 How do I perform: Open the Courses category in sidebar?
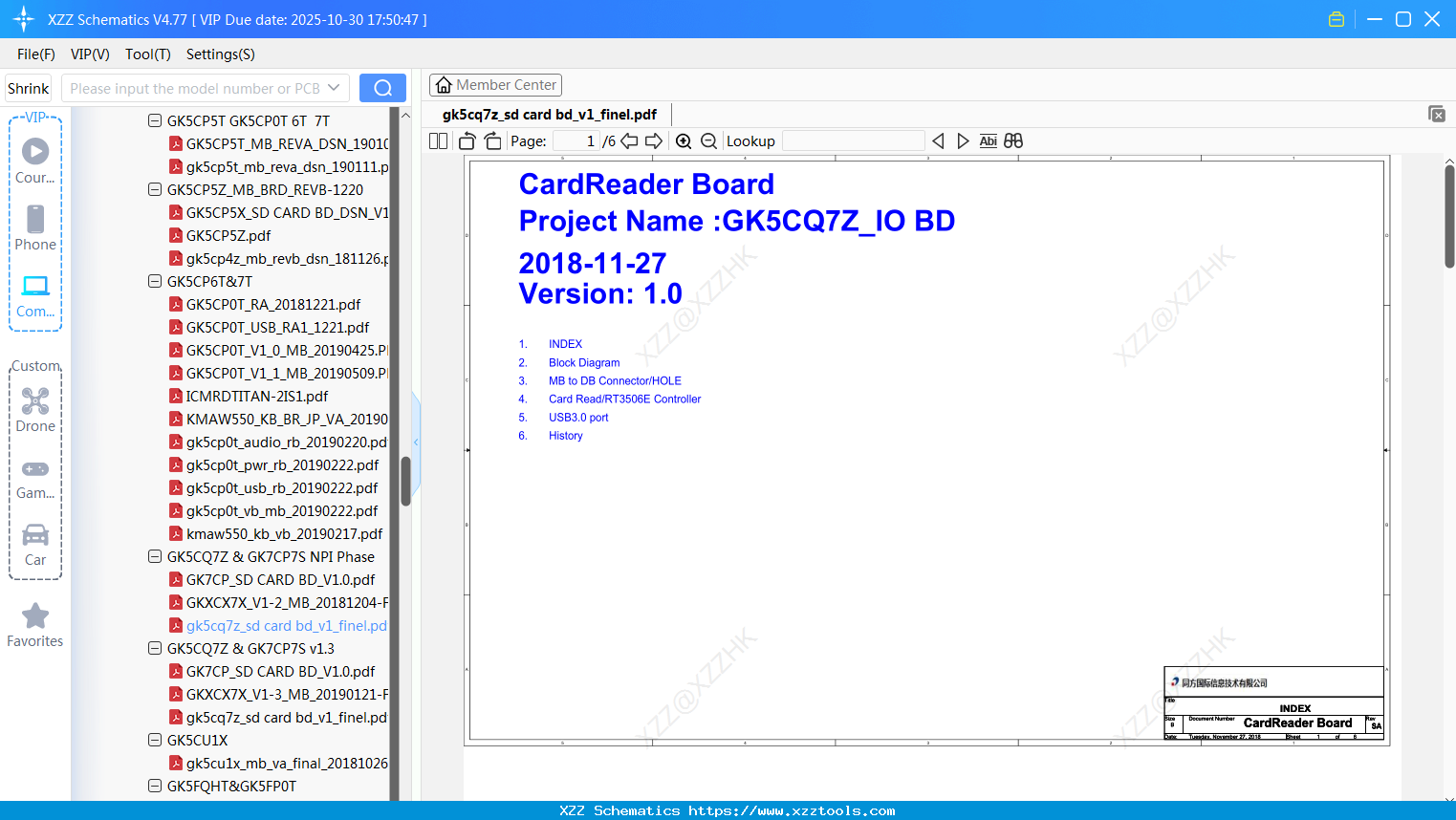(x=35, y=161)
